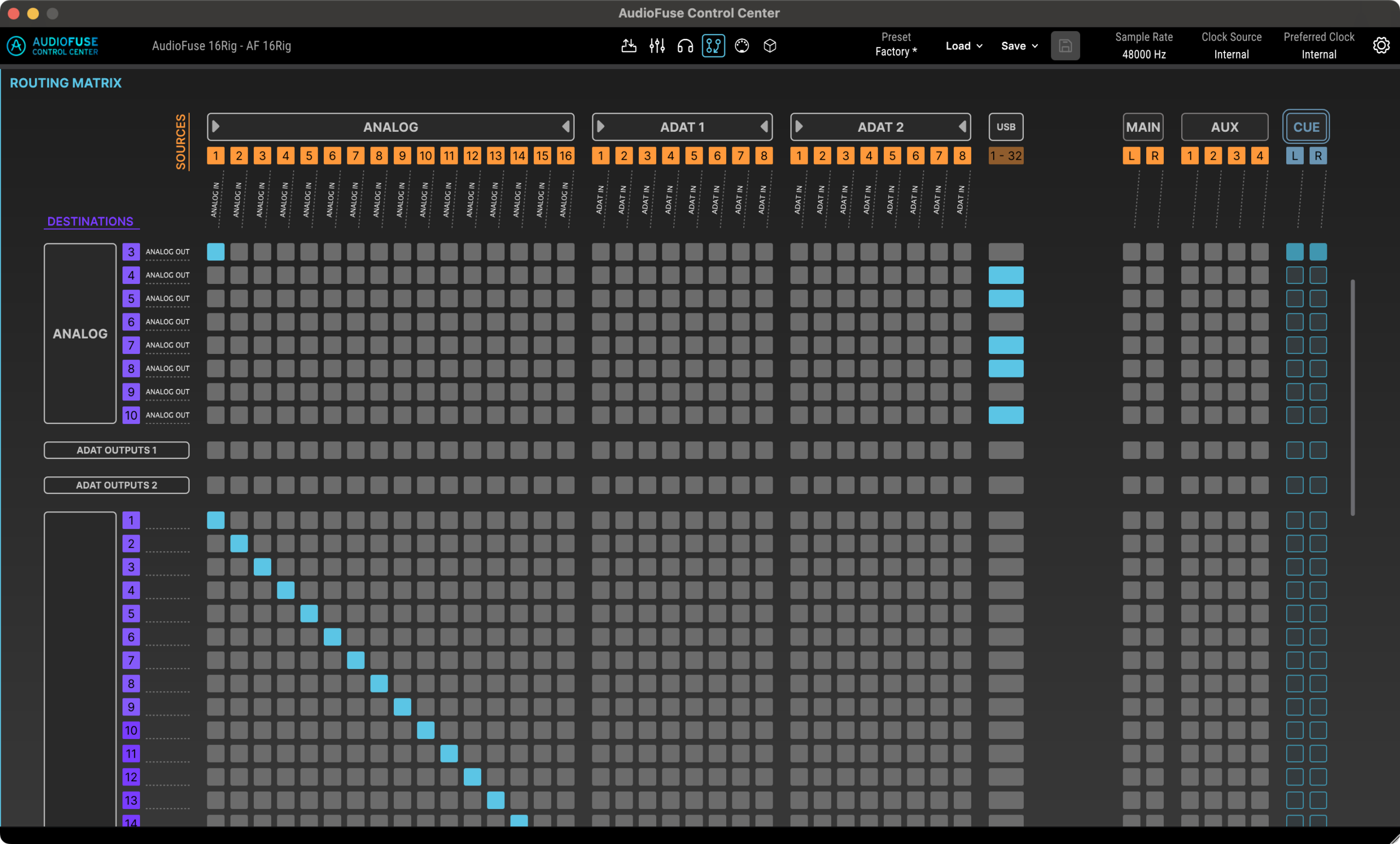Toggle USB routing for Analog Out 6

(1006, 322)
